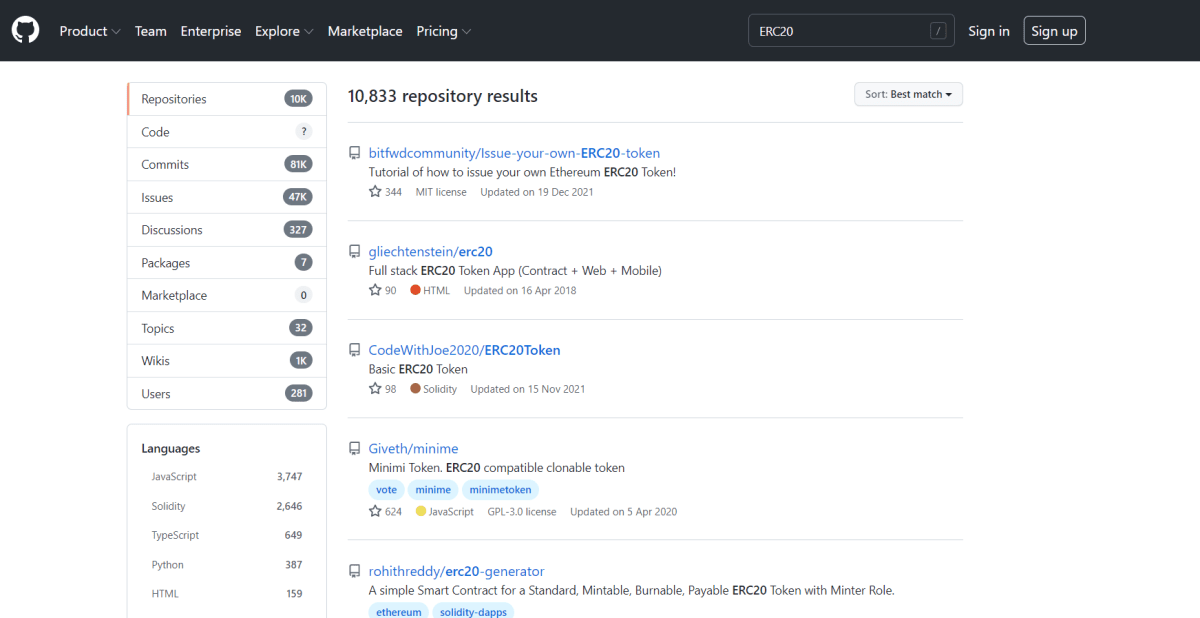Image resolution: width=1200 pixels, height=618 pixels.
Task: Click the MIT license text
Action: point(441,192)
